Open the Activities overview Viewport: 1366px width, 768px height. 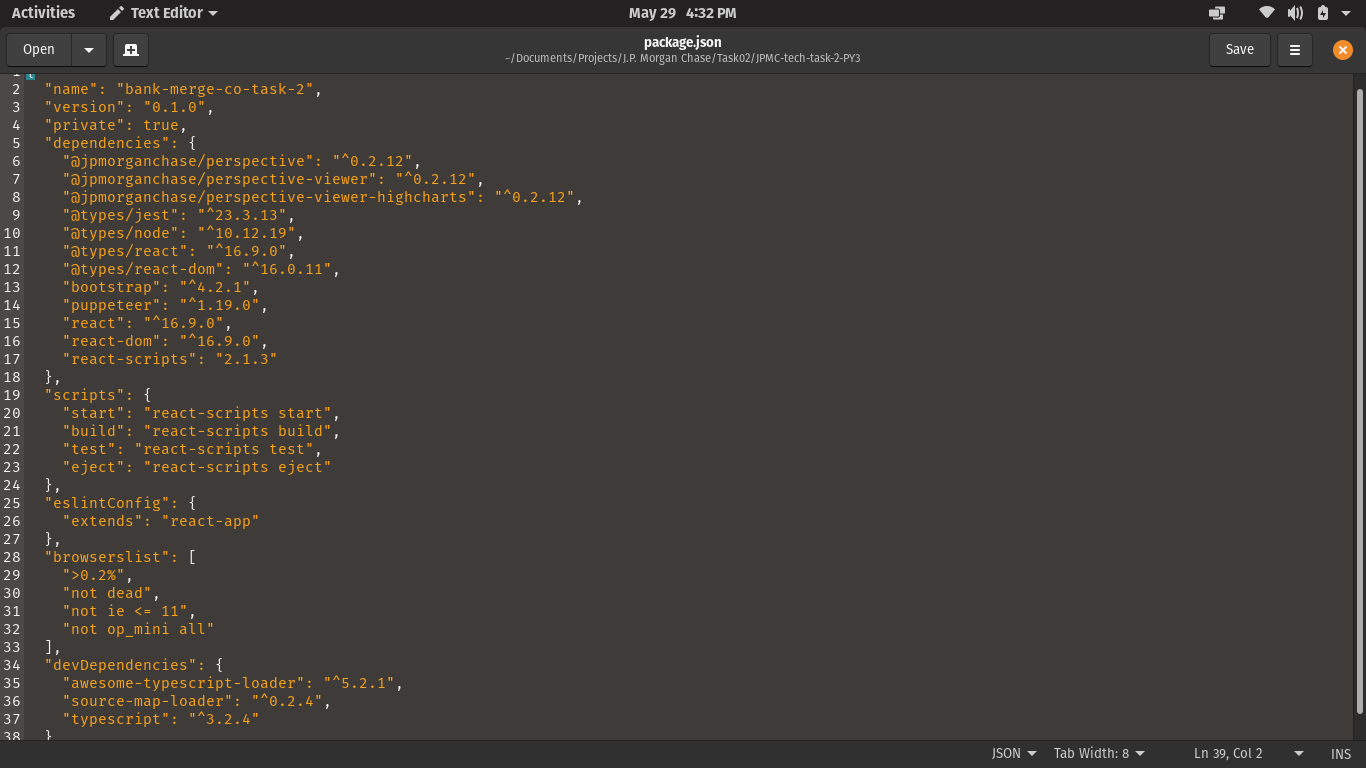(44, 12)
